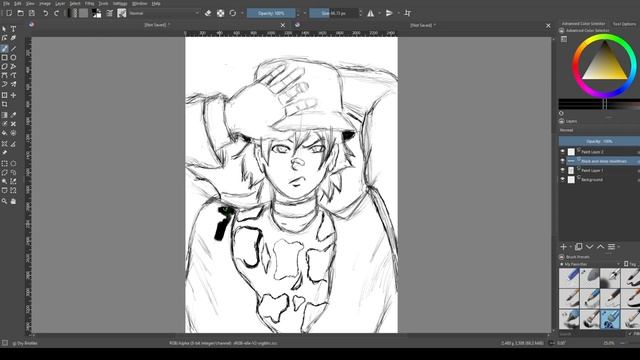
Task: Select the Move tool (cross icon)
Action: [13, 95]
